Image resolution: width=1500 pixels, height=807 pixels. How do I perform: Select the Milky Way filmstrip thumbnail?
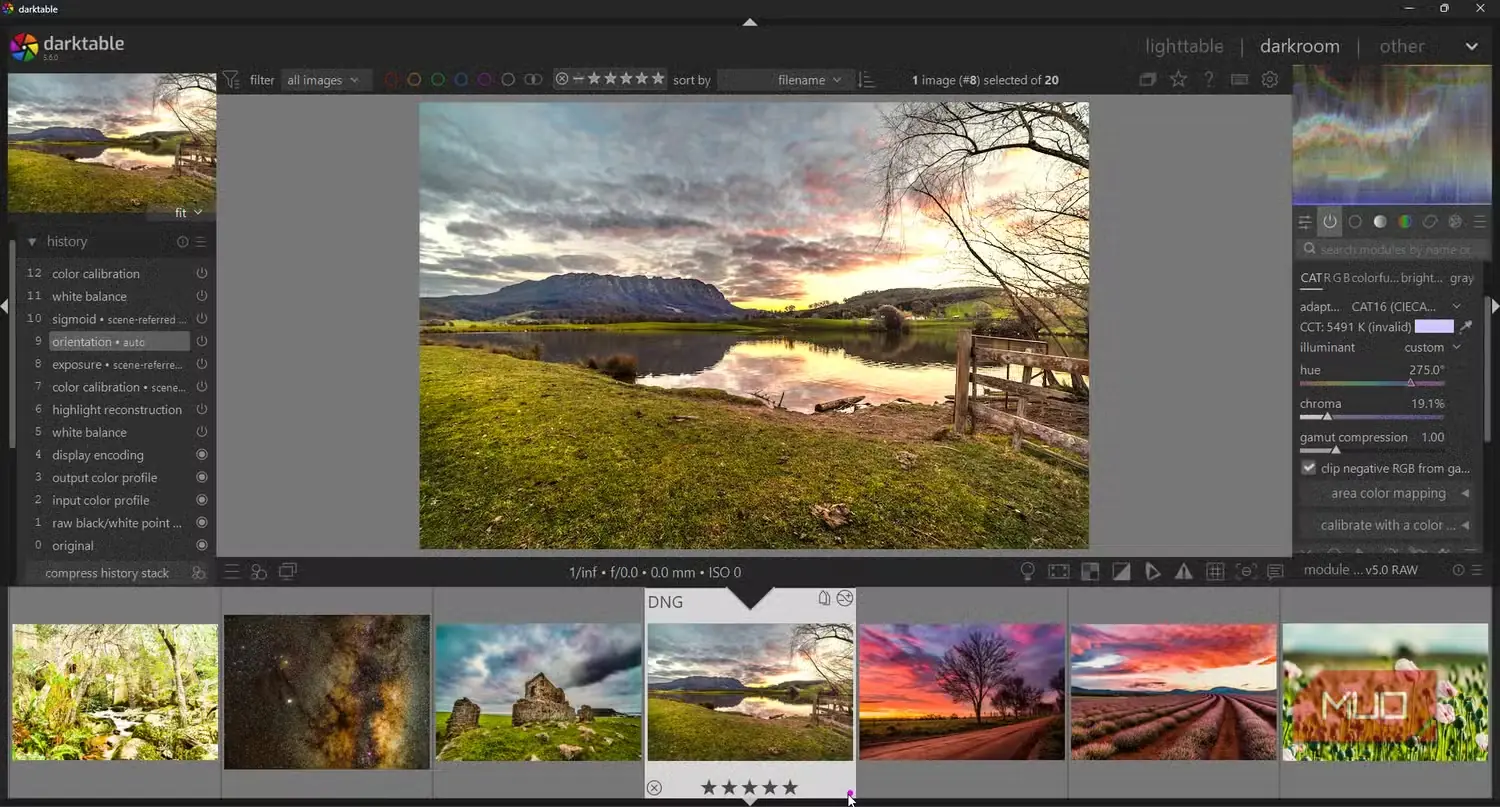[x=327, y=692]
